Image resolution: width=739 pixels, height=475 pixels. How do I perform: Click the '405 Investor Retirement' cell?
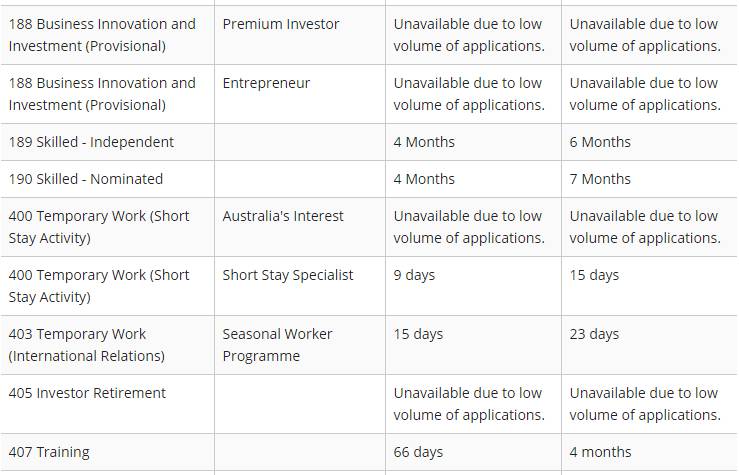[x=107, y=404]
